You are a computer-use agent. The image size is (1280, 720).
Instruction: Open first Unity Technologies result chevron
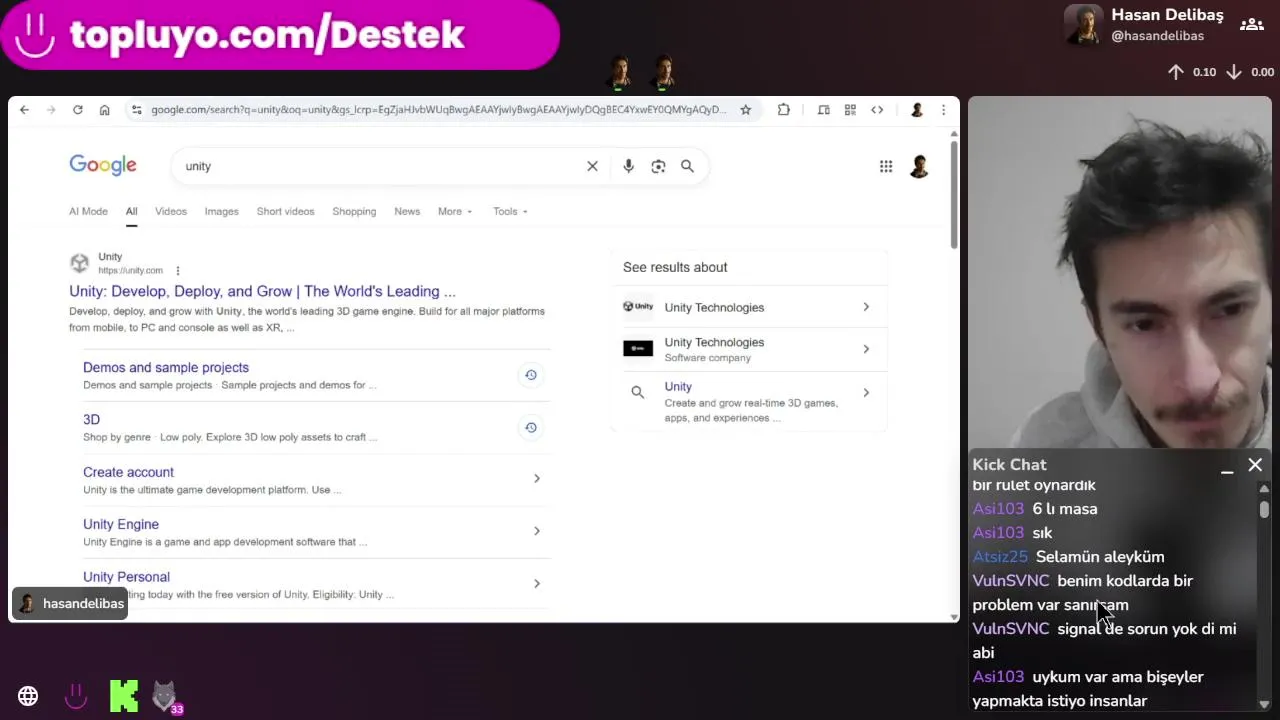tap(866, 307)
